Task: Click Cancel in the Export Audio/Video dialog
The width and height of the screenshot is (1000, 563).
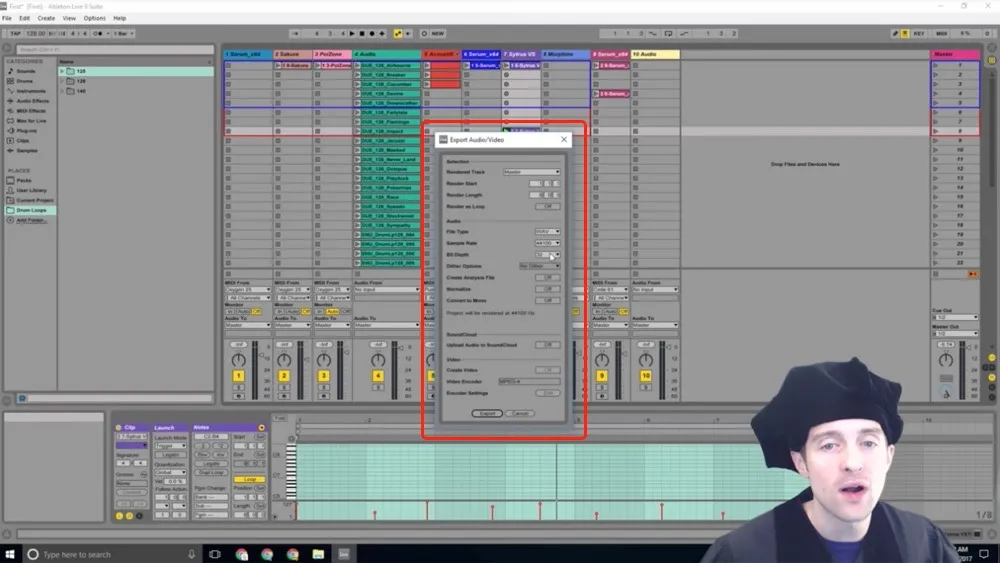Action: (x=520, y=413)
